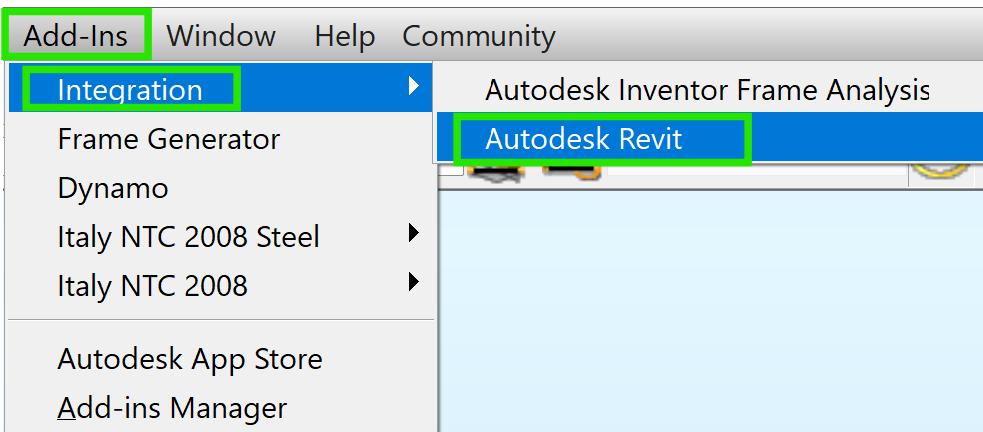The image size is (983, 432).
Task: Choose Frame Generator from Add-Ins menu
Action: point(221,139)
